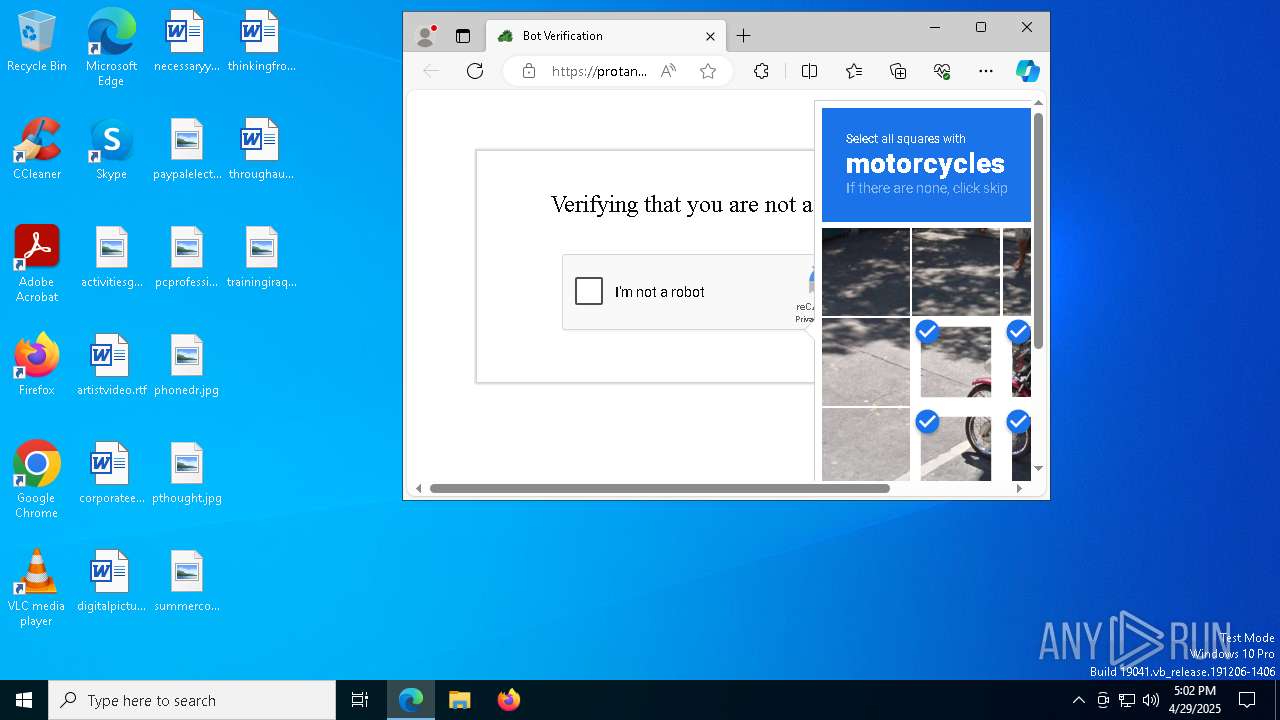Open a new tab with plus button
The height and width of the screenshot is (720, 1280).
pos(743,36)
